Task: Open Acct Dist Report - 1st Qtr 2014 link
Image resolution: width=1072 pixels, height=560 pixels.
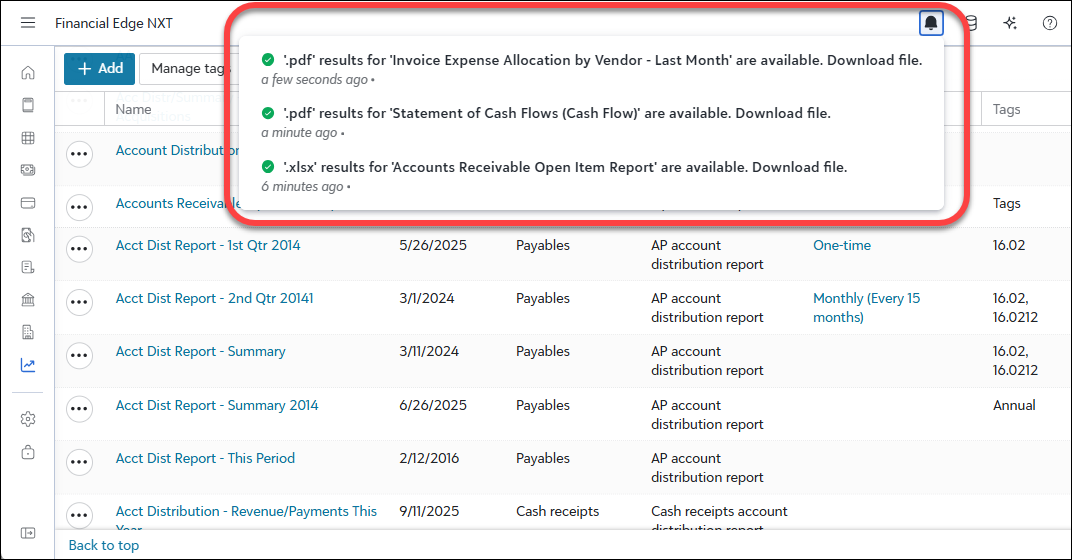Action: [208, 245]
